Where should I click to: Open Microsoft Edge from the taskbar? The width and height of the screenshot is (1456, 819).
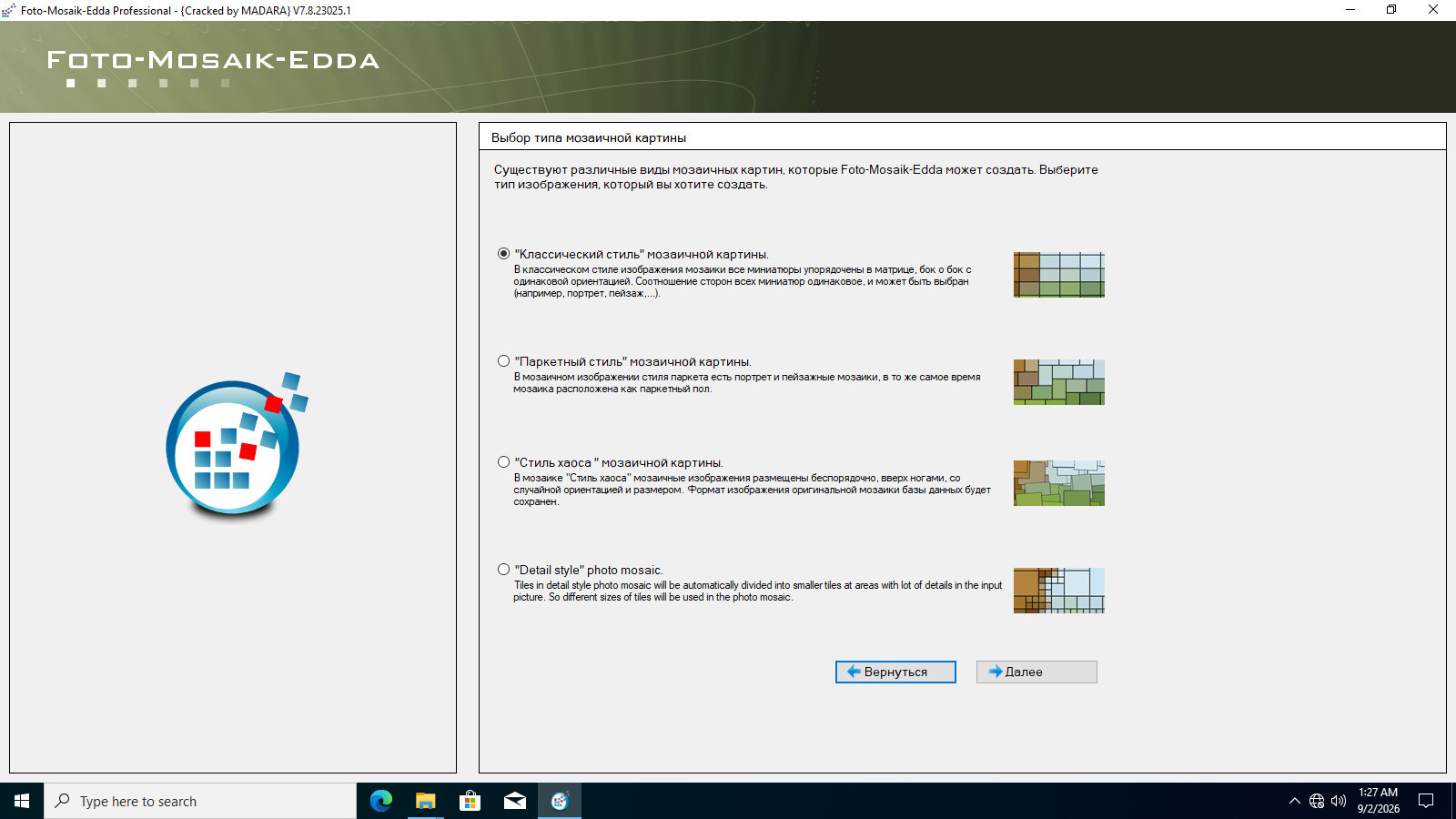tap(380, 801)
